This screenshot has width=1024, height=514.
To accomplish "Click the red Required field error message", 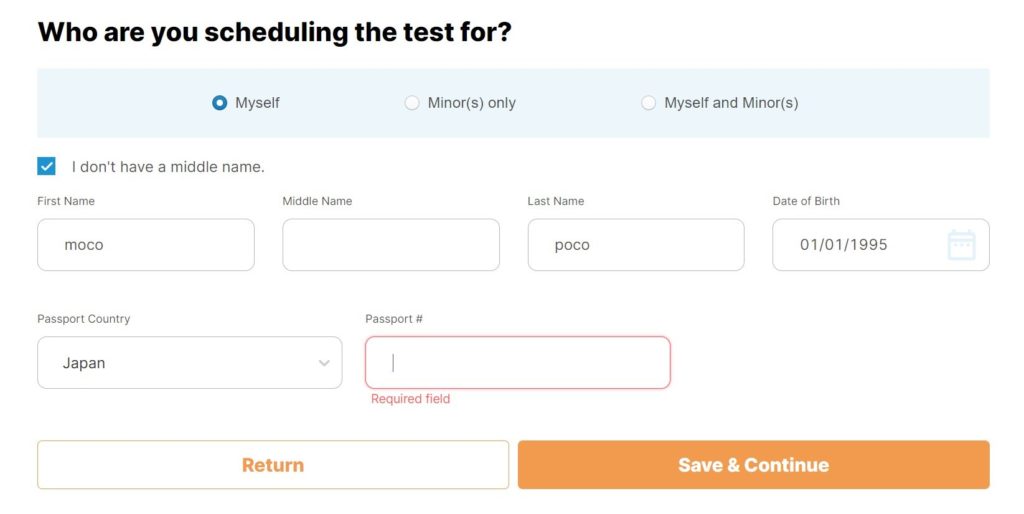I will coord(410,399).
